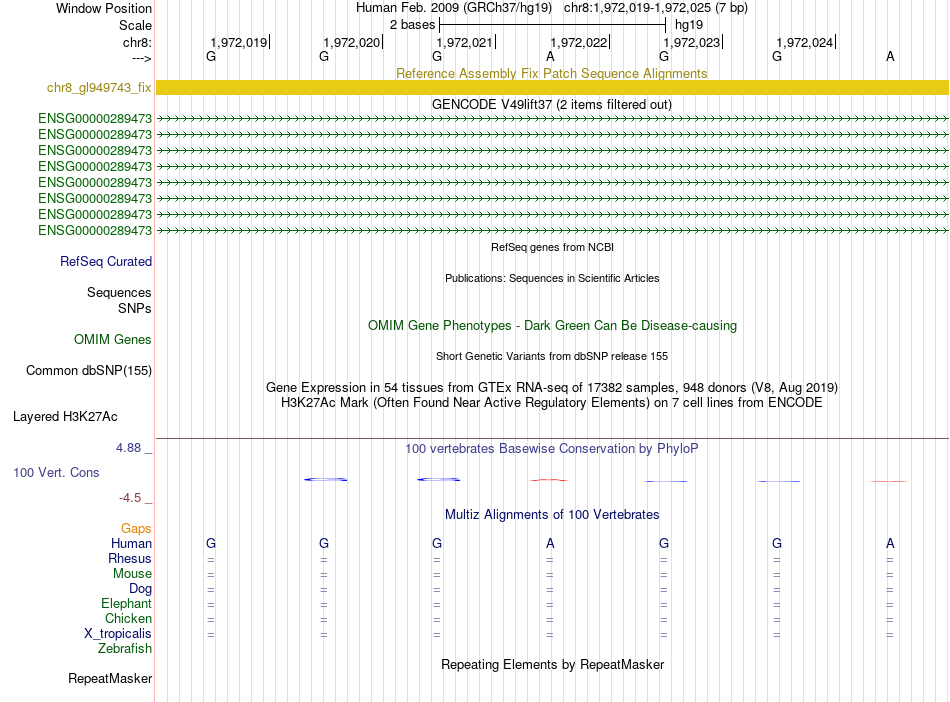Click the RefSeq genes from NCBI title
Image resolution: width=950 pixels, height=702 pixels.
pyautogui.click(x=552, y=247)
